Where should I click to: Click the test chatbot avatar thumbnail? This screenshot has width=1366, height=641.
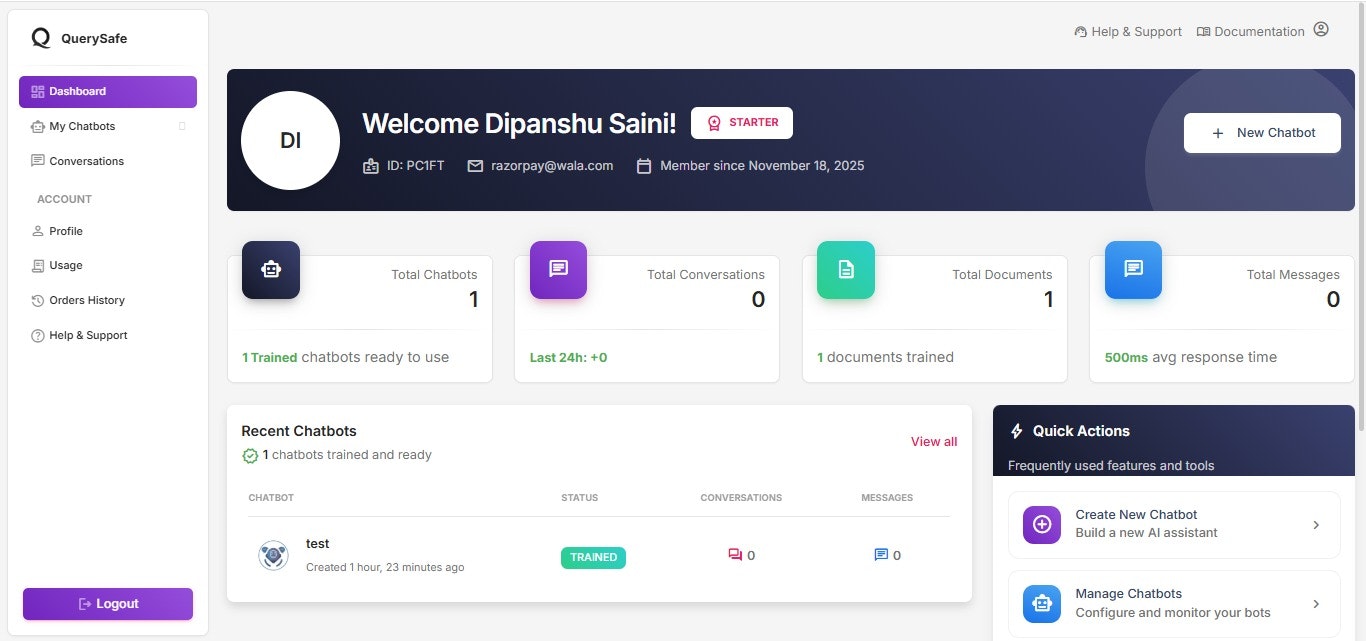273,555
